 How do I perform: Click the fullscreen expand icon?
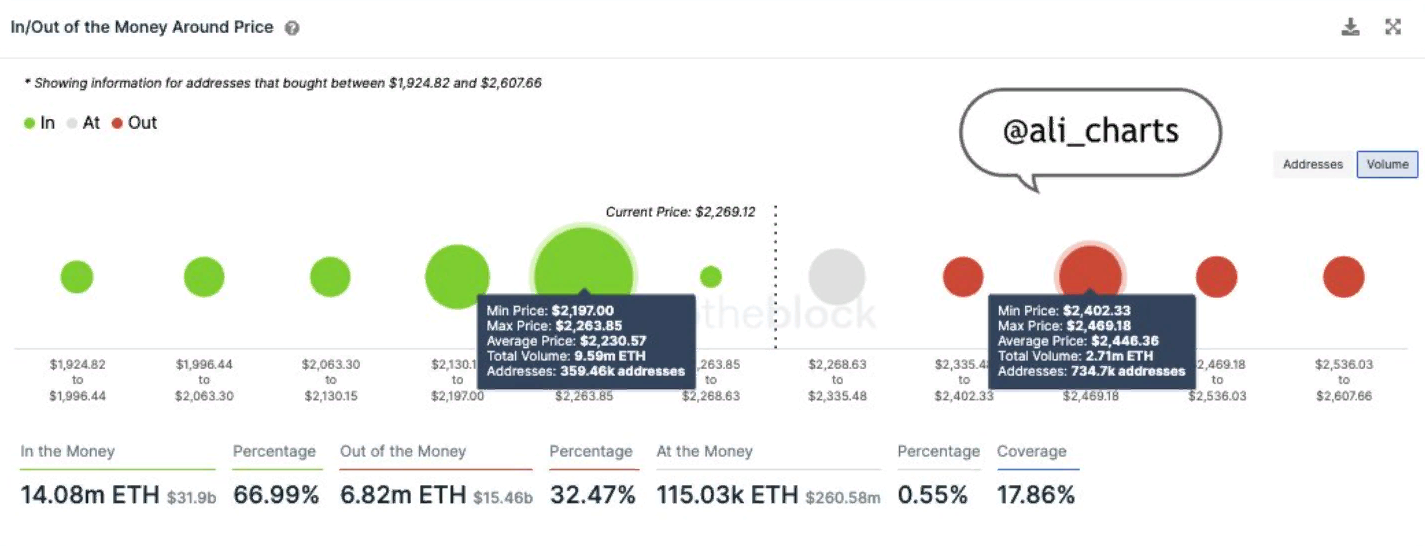[x=1392, y=27]
